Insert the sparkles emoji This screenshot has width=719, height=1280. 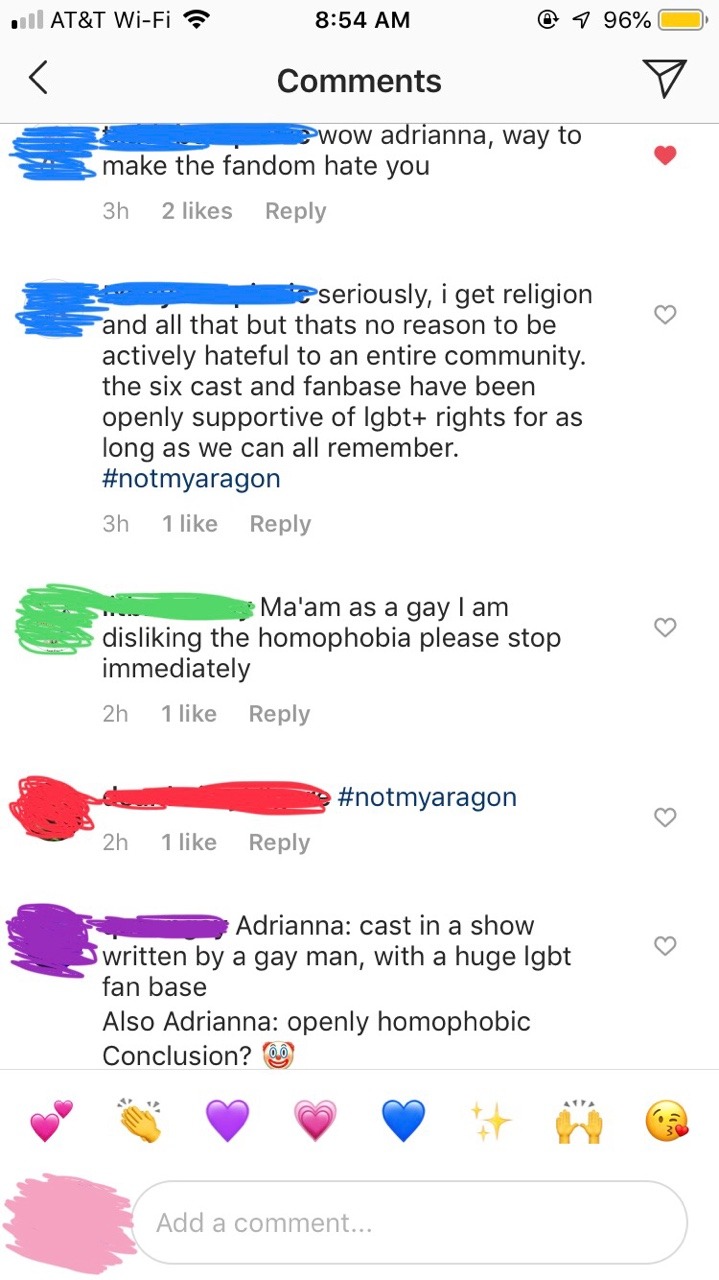coord(491,1121)
